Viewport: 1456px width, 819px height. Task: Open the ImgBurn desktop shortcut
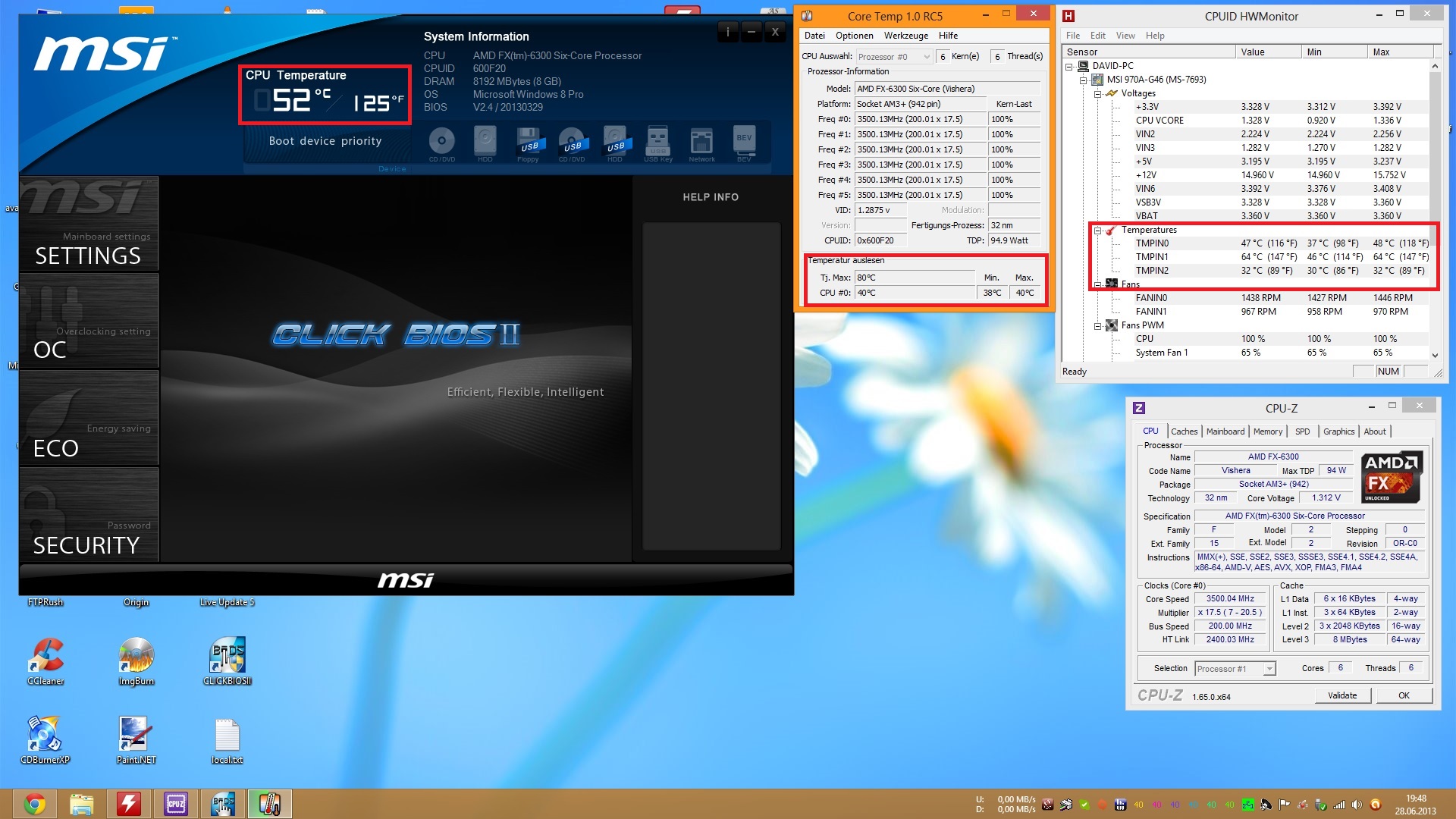136,661
